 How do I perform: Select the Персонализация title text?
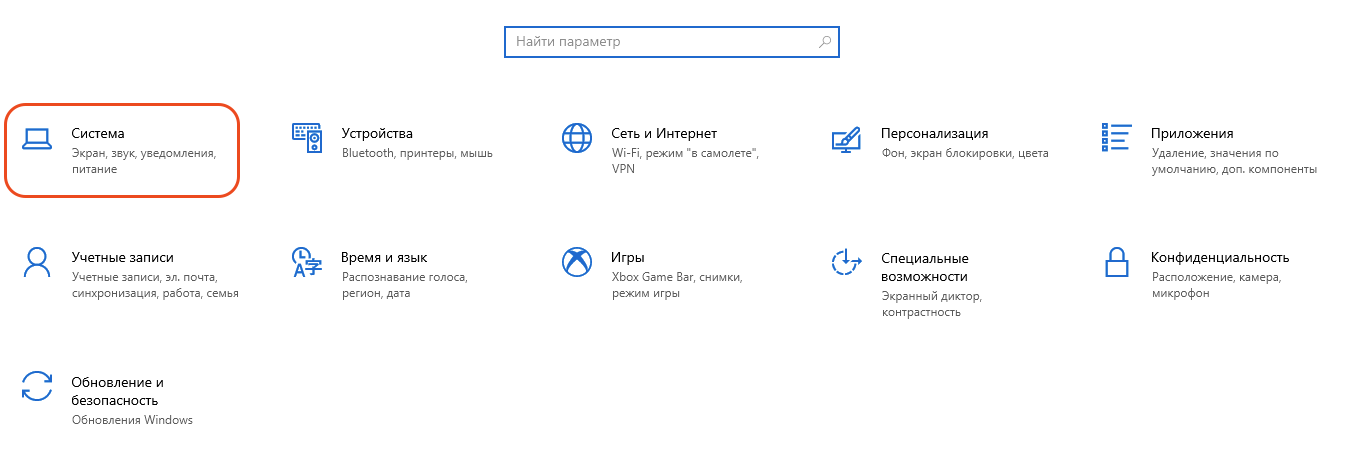[934, 133]
